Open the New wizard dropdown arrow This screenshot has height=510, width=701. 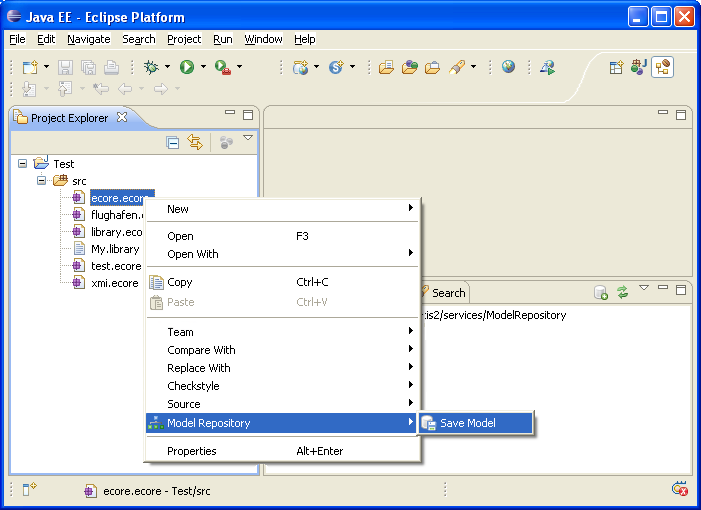click(46, 67)
